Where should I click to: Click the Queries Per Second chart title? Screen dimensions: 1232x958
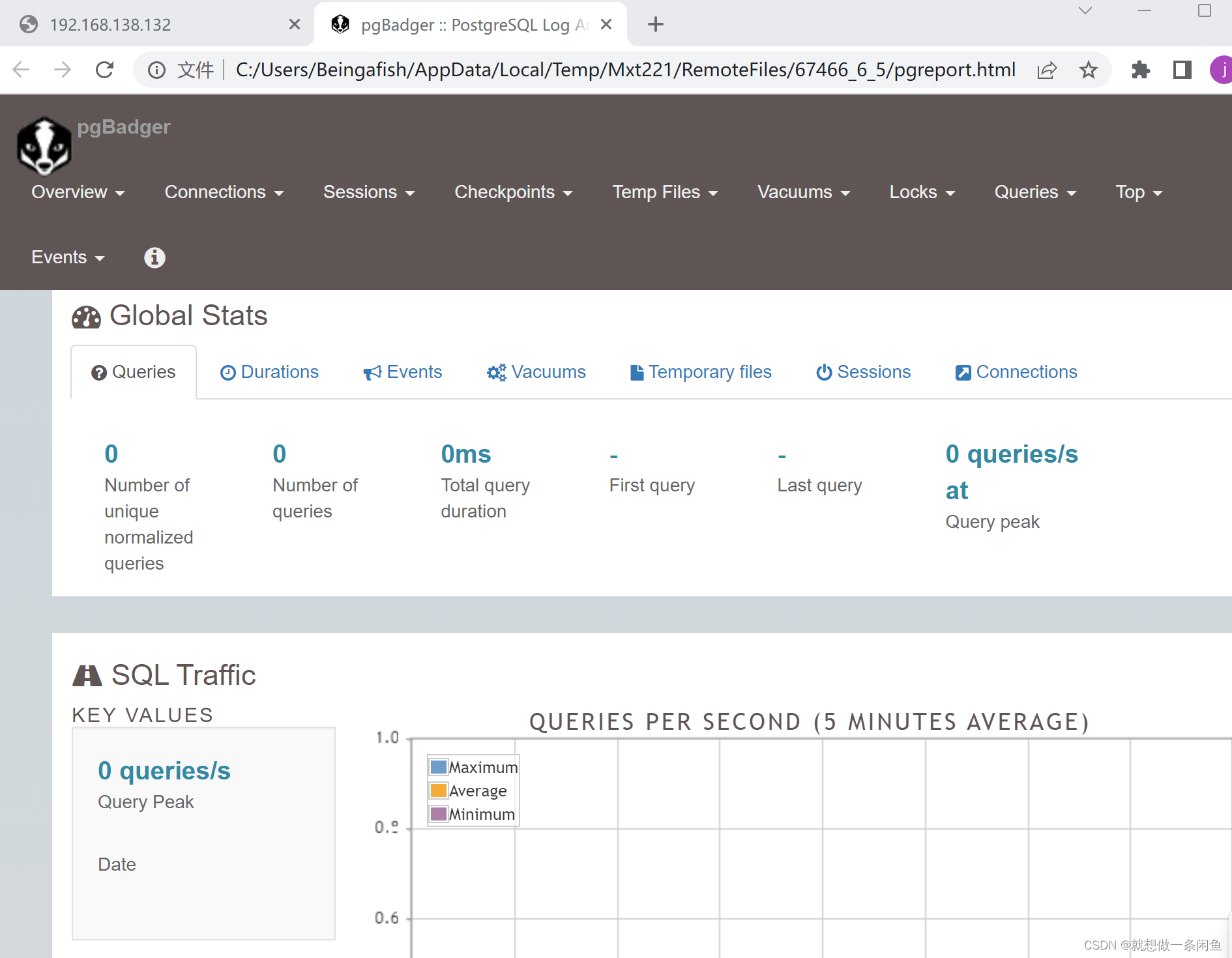(x=810, y=722)
